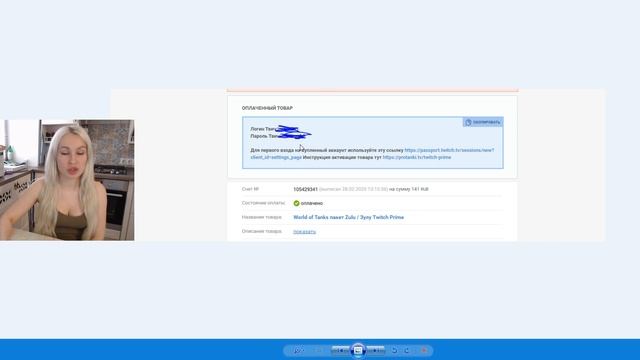Click the Описание товара label
Image resolution: width=640 pixels, height=360 pixels.
[x=262, y=231]
